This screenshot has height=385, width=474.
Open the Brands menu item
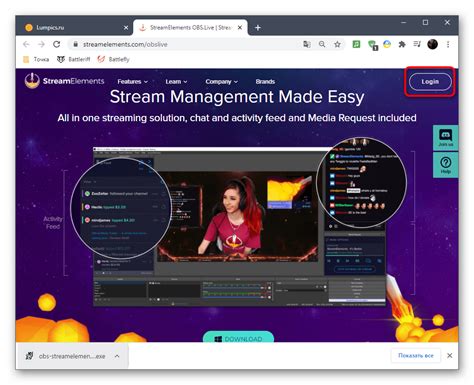click(265, 82)
